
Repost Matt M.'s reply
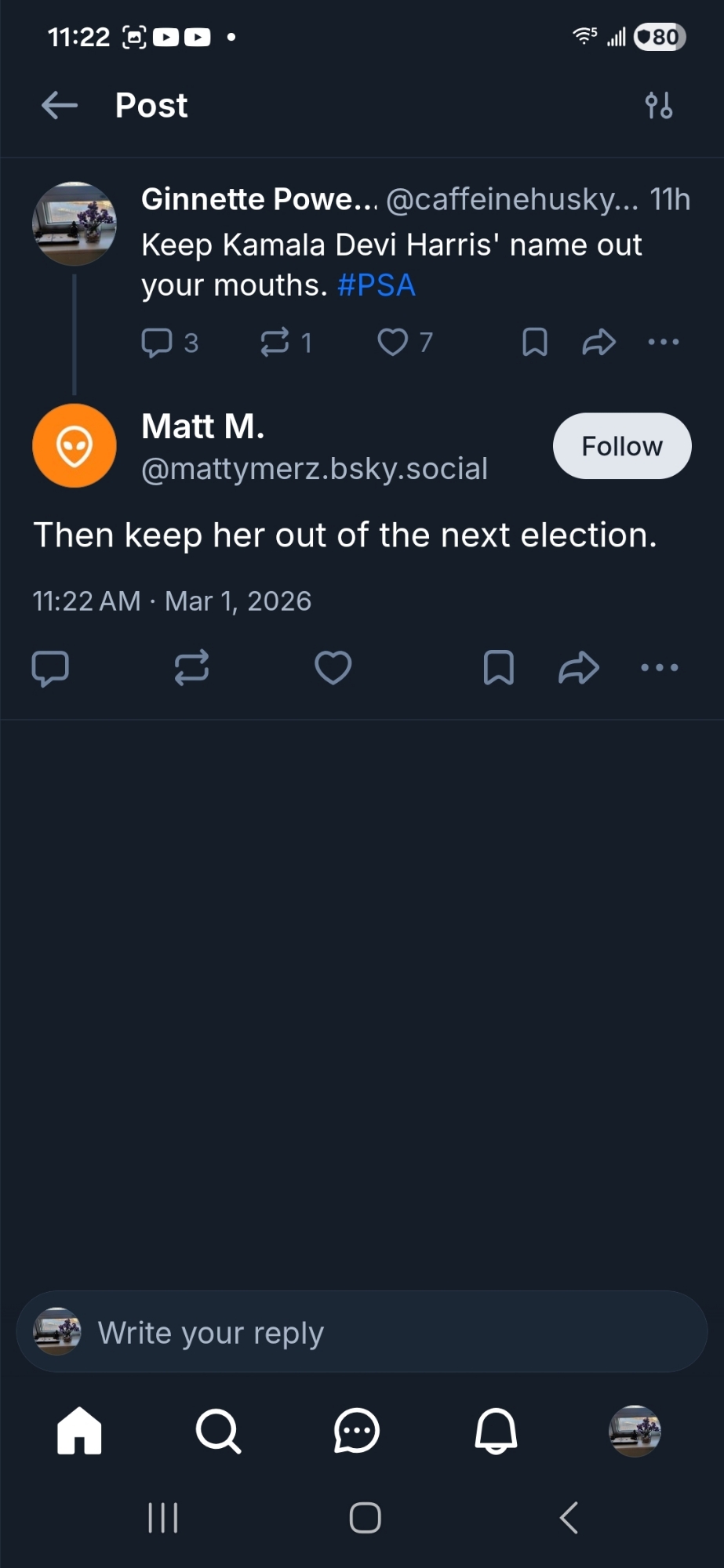pyautogui.click(x=191, y=668)
